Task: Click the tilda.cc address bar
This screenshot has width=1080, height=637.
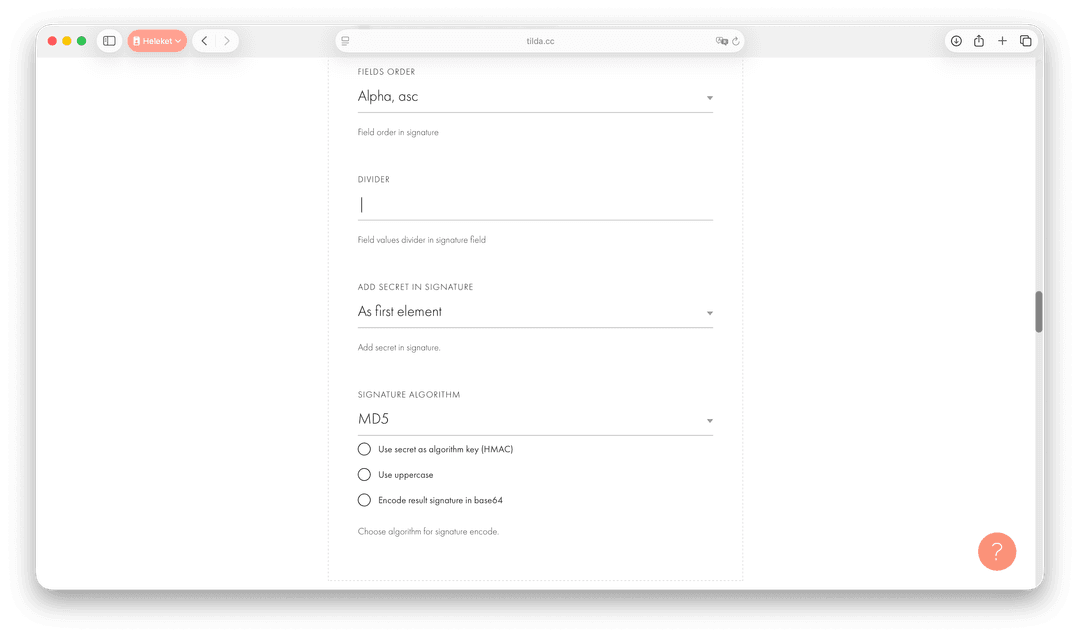Action: coord(540,41)
